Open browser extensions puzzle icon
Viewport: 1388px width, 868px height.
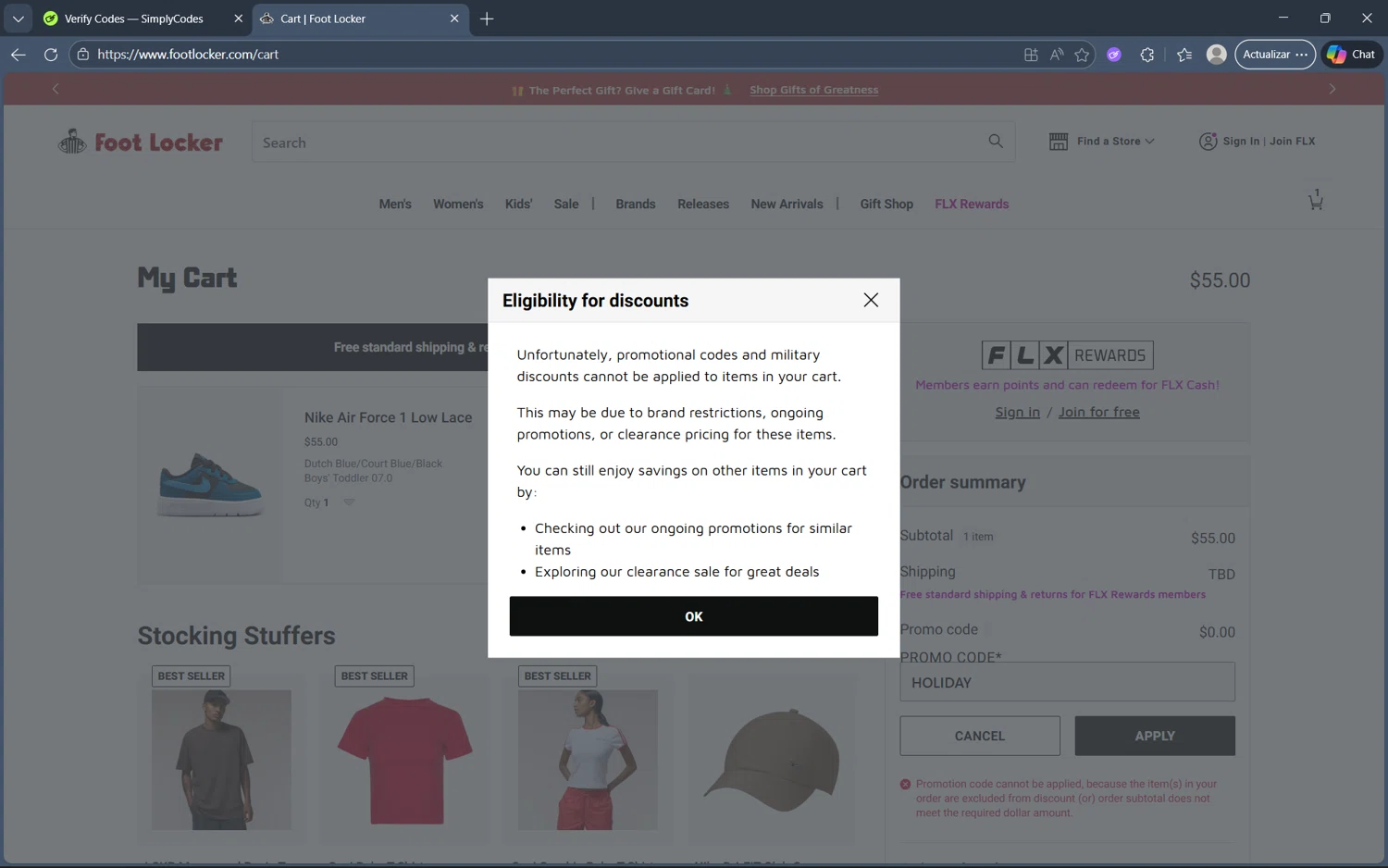(1147, 55)
